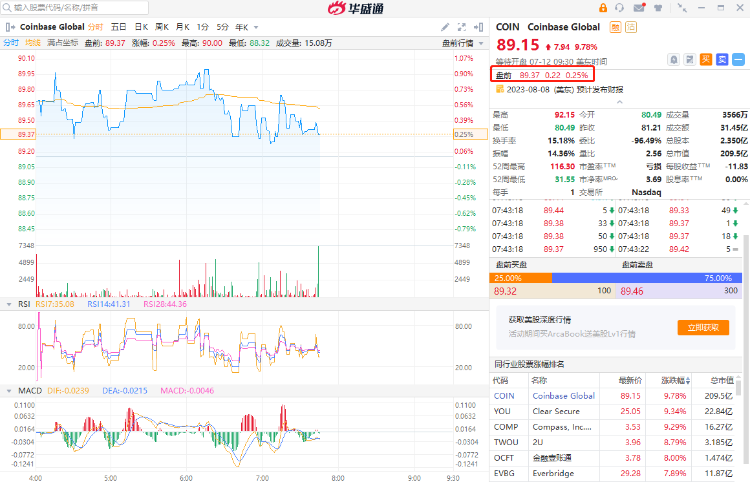Toggle 高点坐标 high-point coordinates

pyautogui.click(x=63, y=43)
